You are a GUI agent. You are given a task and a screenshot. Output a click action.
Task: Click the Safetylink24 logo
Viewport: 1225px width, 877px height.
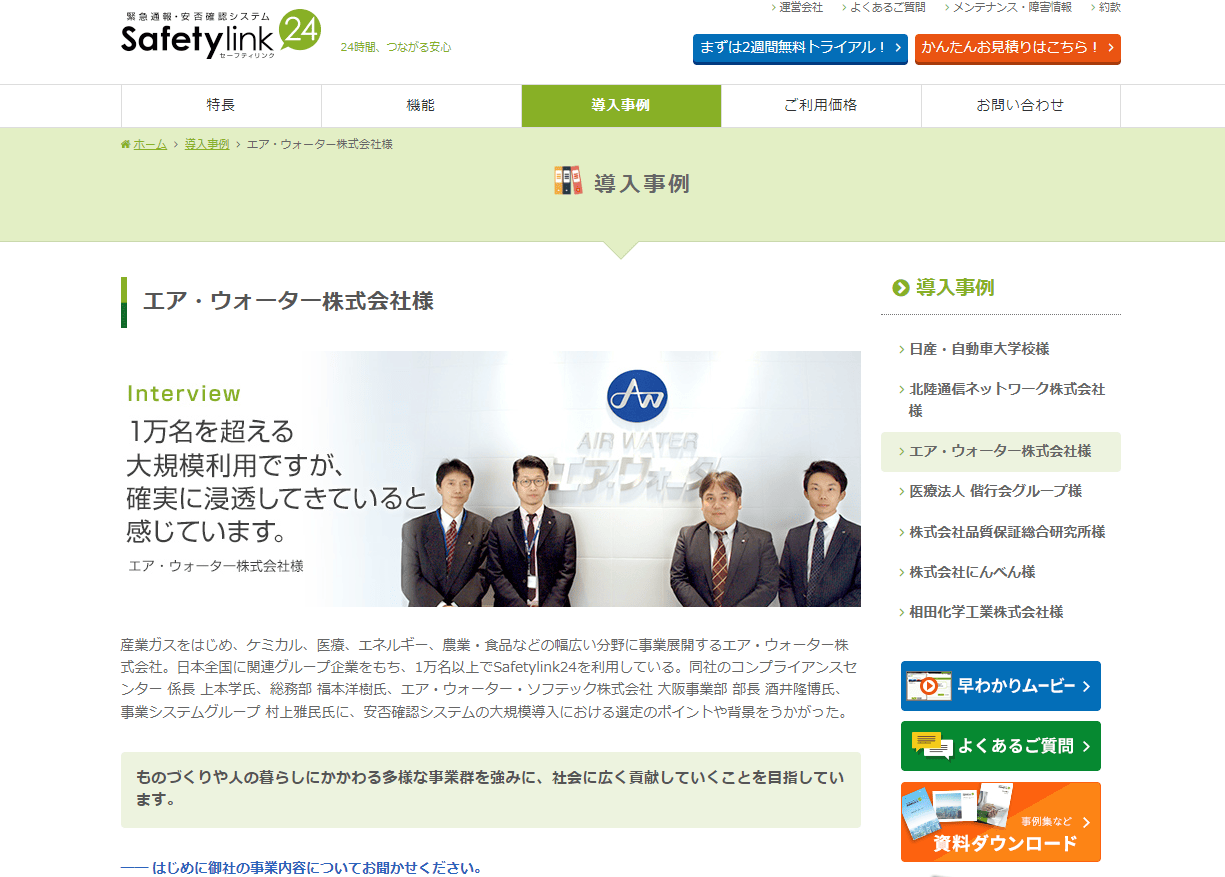[x=221, y=35]
